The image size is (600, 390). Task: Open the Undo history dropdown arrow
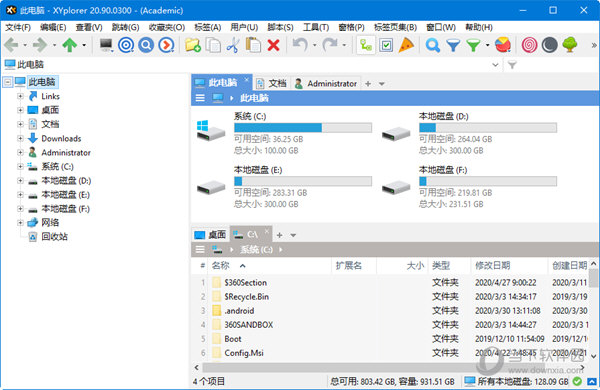coord(315,45)
